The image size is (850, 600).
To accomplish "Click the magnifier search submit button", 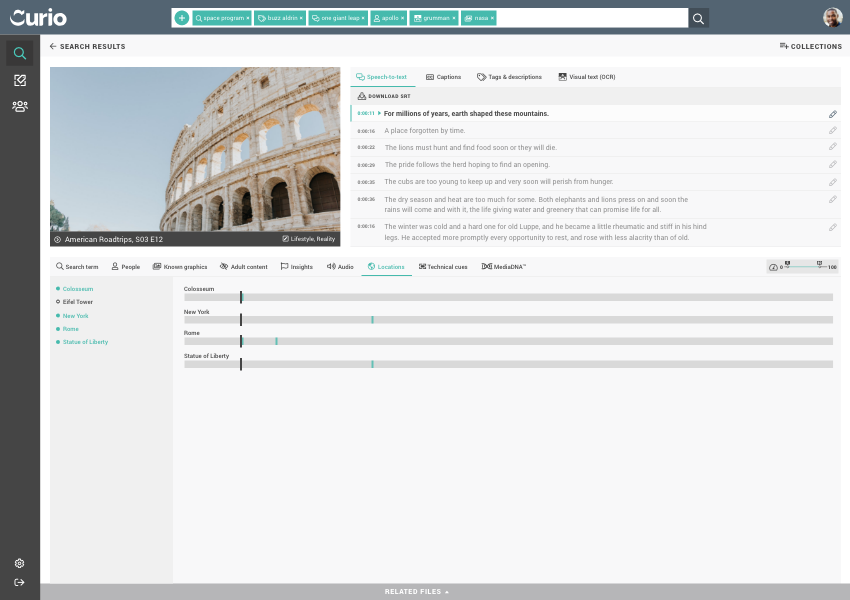I will [x=698, y=18].
